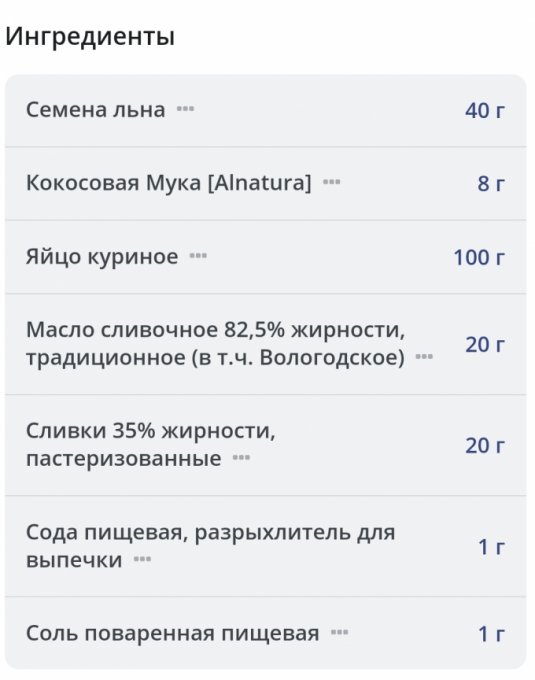Screen dimensions: 535x680
Task: Edit the 20 г amount of butter
Action: [x=485, y=345]
